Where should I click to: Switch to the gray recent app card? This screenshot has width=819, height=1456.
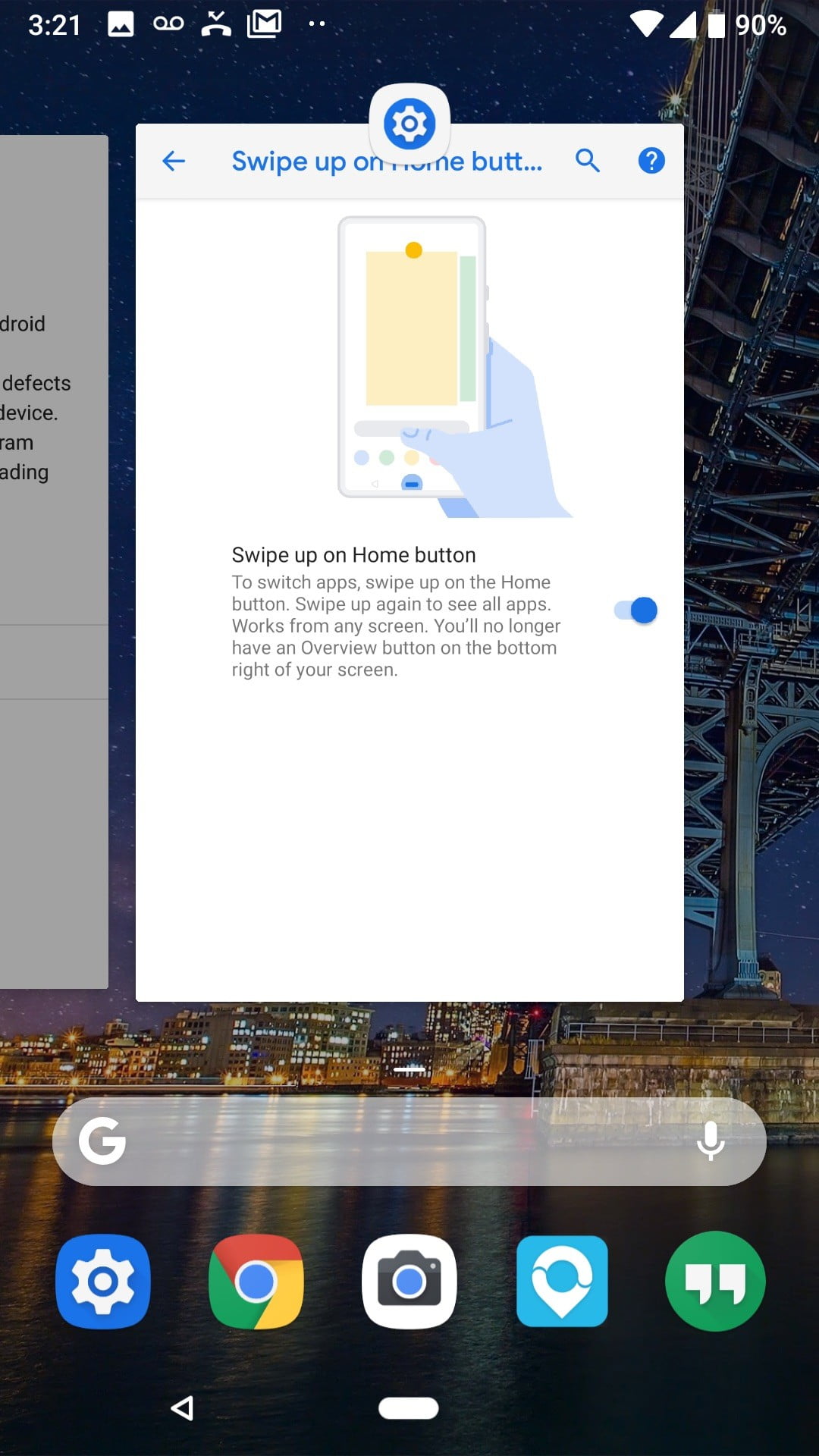(54, 561)
